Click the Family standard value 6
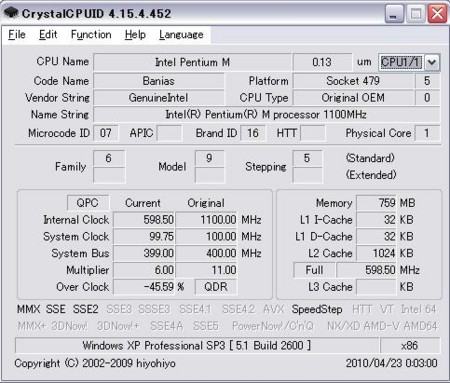This screenshot has height=383, width=450. (109, 158)
